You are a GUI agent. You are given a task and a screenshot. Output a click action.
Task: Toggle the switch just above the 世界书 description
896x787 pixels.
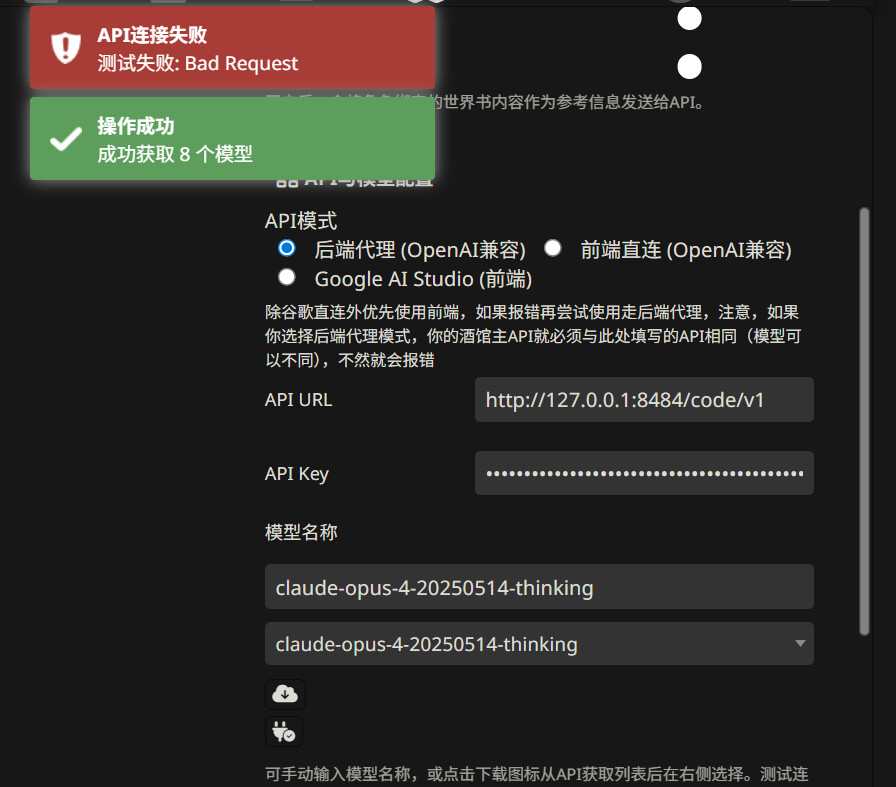pyautogui.click(x=689, y=67)
